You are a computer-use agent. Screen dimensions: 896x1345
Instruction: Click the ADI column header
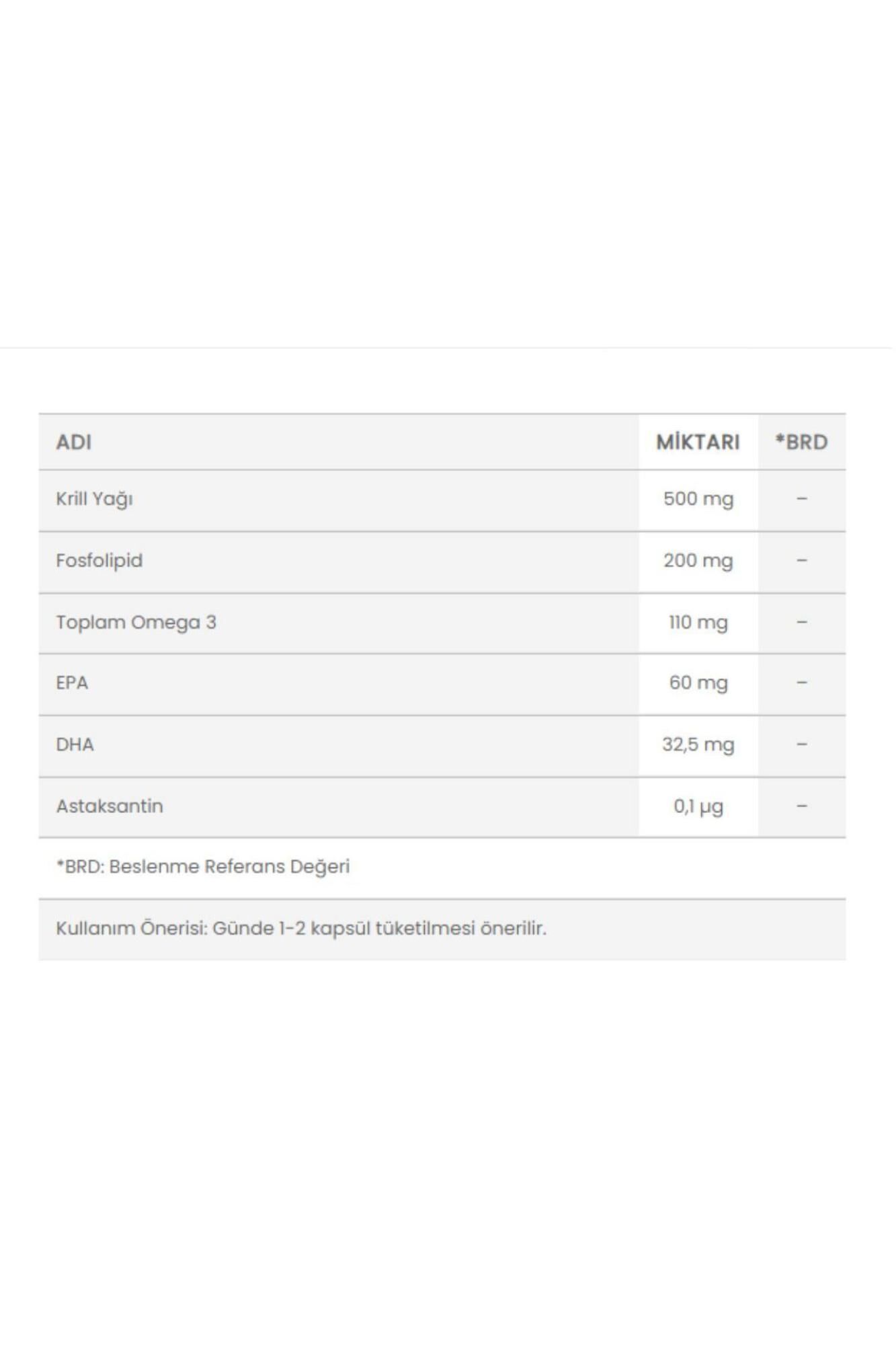[x=74, y=443]
